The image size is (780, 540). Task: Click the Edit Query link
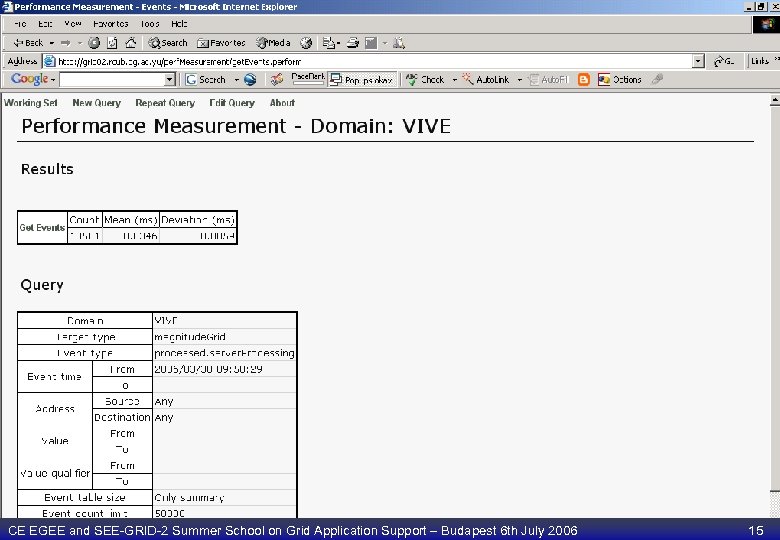pos(232,103)
